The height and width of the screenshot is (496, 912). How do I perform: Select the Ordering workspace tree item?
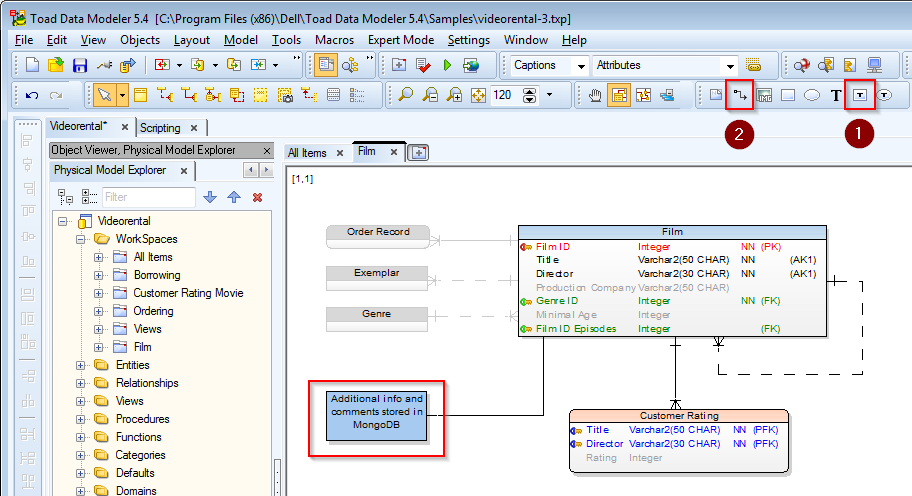(x=153, y=311)
